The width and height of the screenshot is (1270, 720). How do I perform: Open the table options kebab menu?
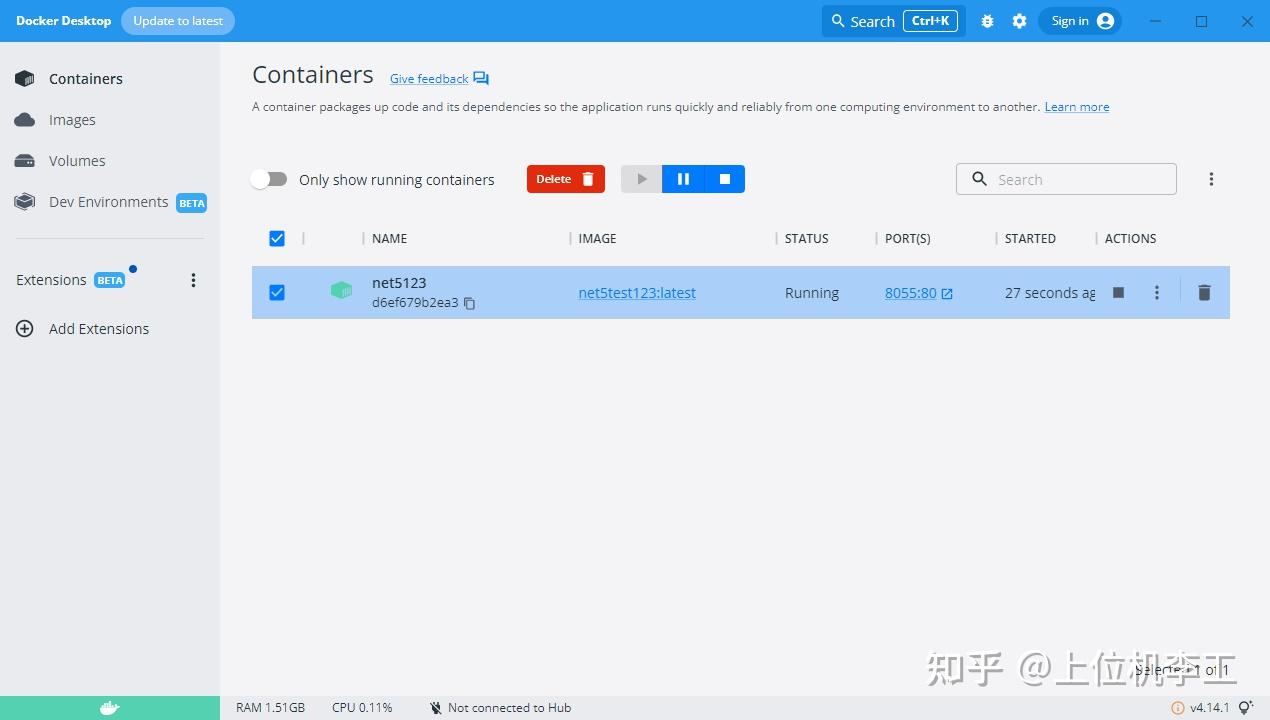[1211, 179]
